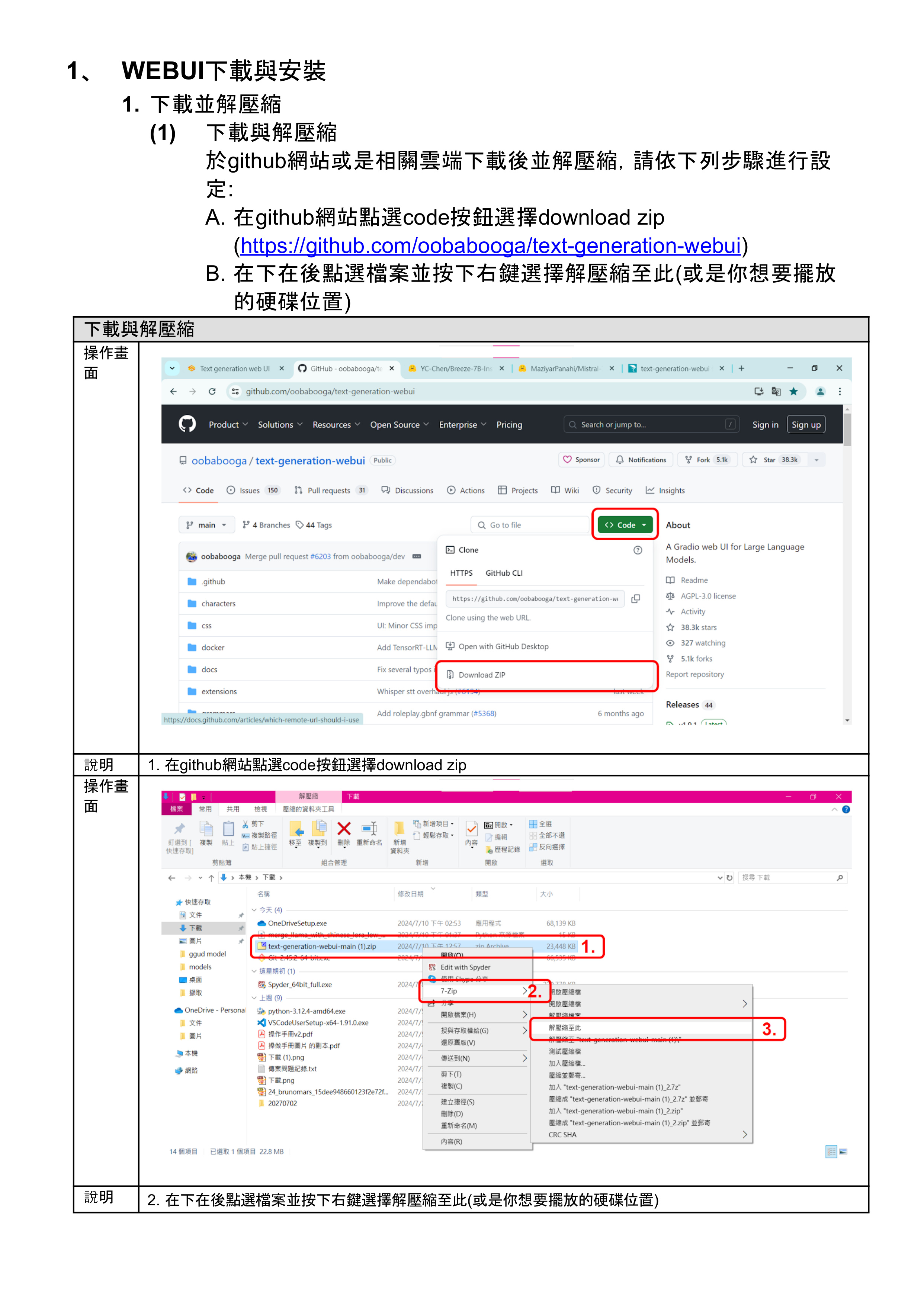
Task: Collapse the 上週 (9) file group
Action: [x=254, y=998]
